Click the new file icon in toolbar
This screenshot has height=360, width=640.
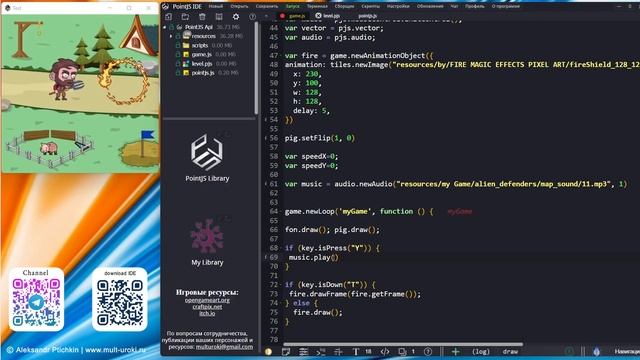(168, 17)
